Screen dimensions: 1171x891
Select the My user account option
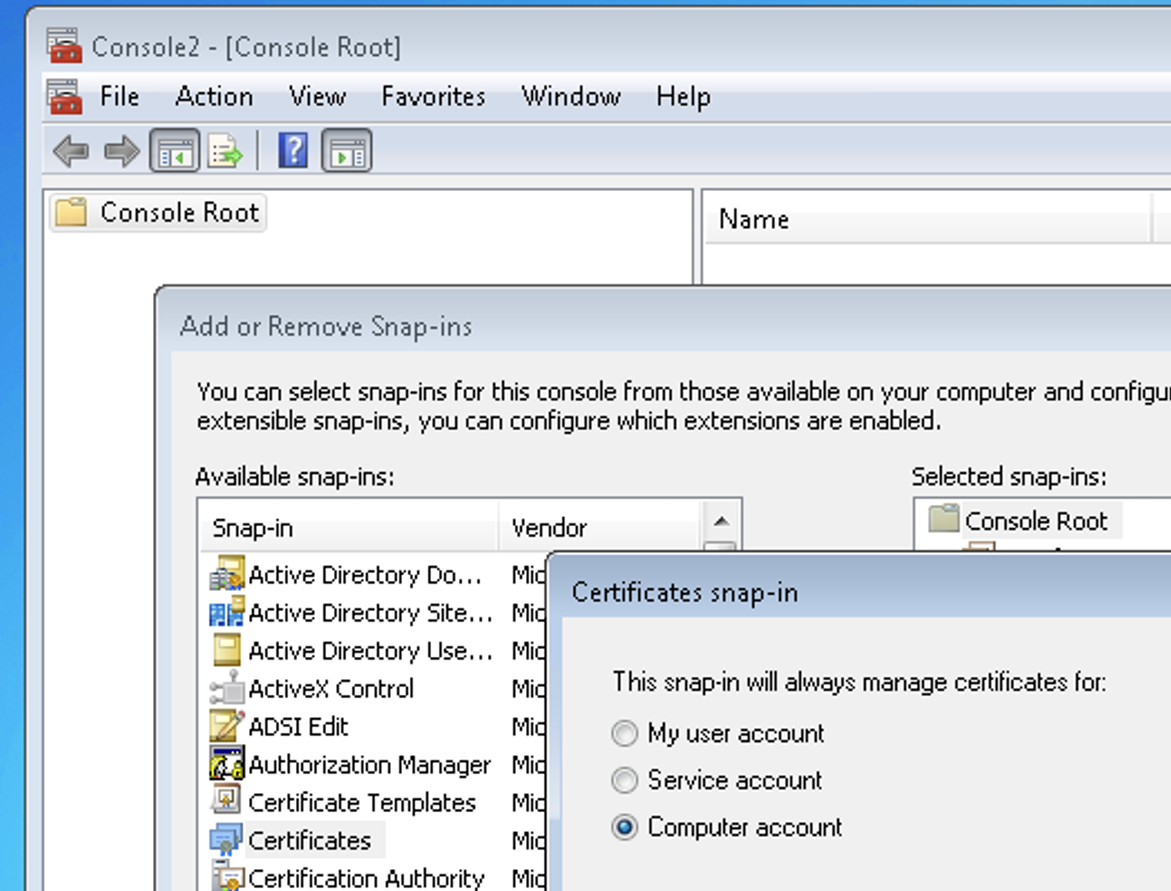click(x=625, y=734)
